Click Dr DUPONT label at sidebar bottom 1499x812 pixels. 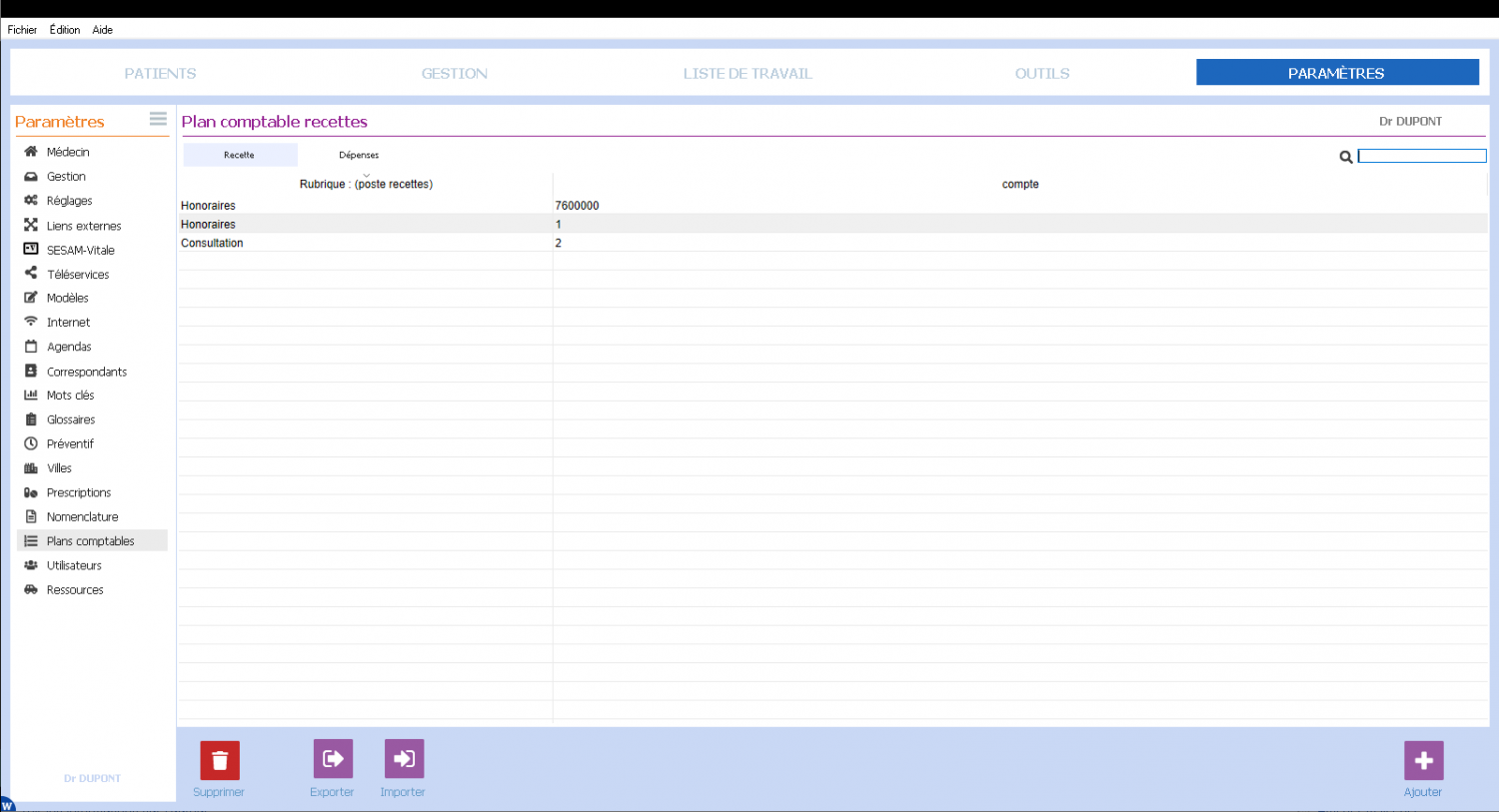(92, 778)
